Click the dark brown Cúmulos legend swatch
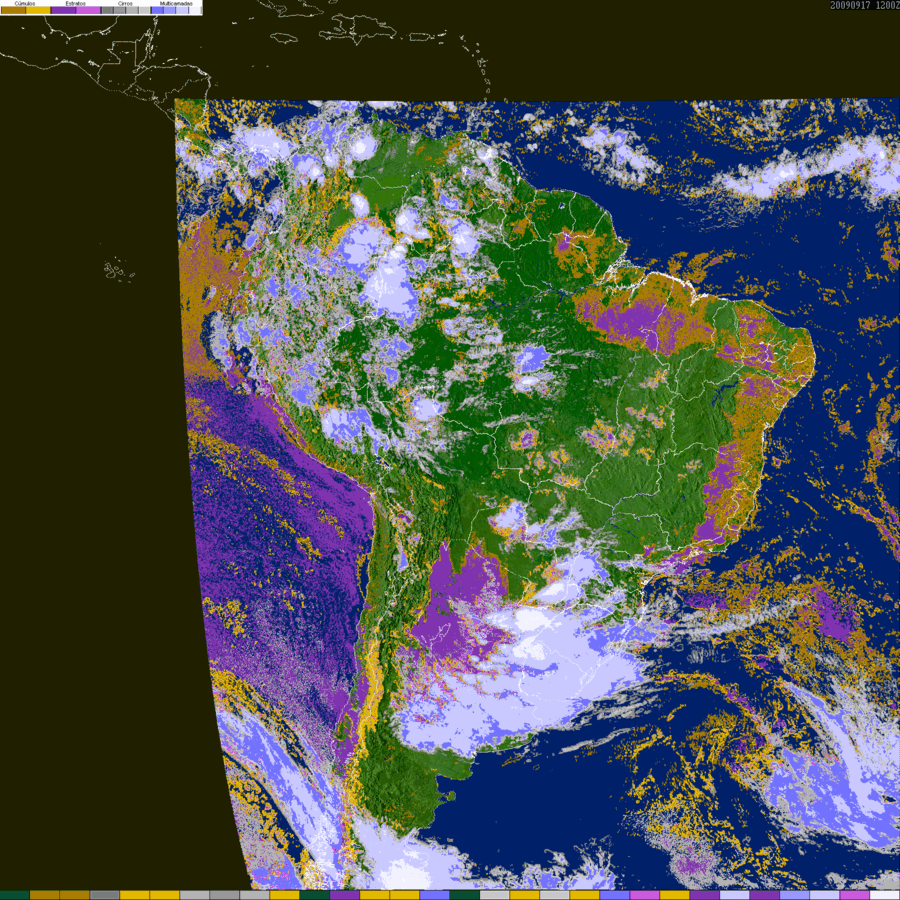This screenshot has height=900, width=900. tap(13, 10)
